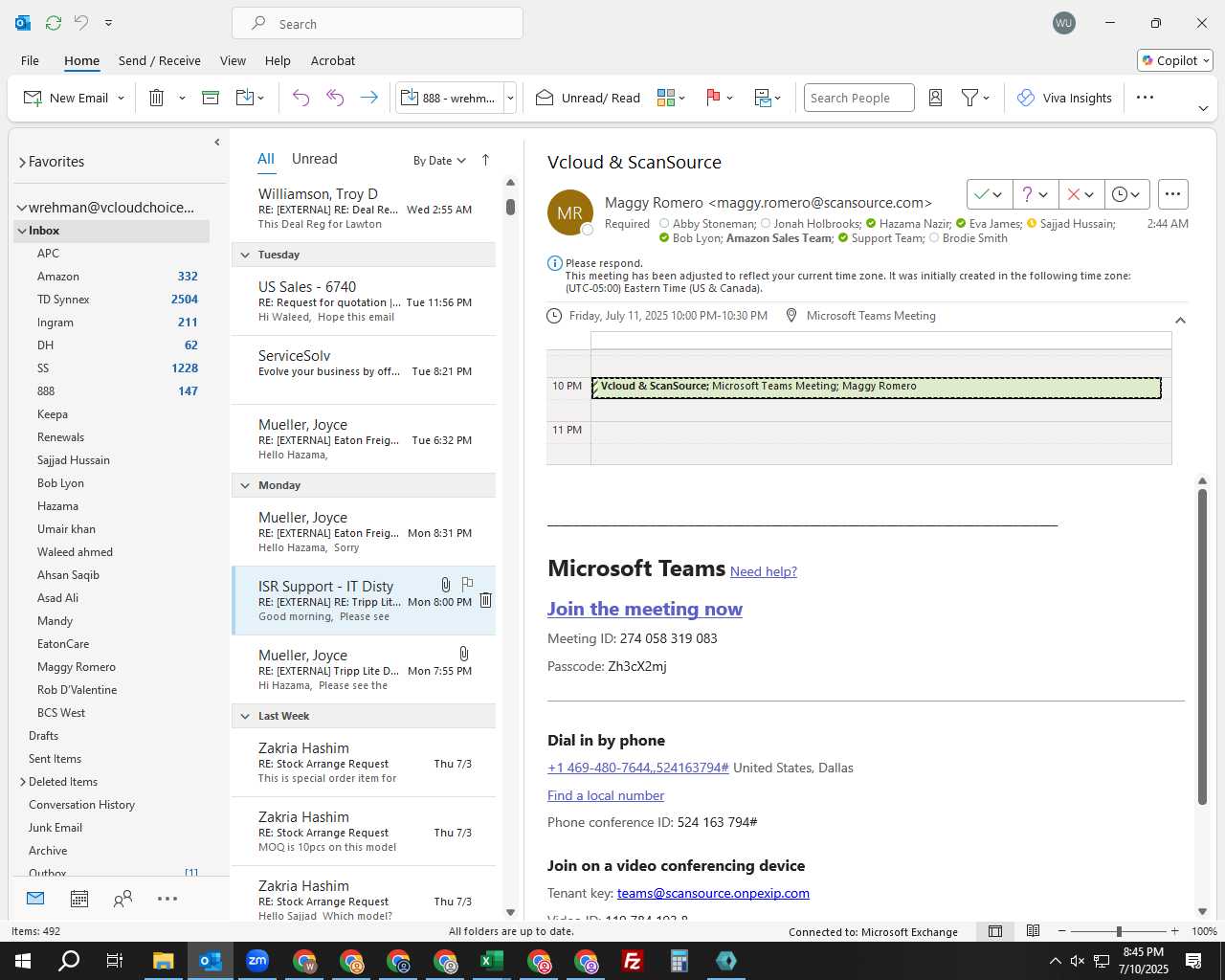The width and height of the screenshot is (1225, 980).
Task: Open the Categorize color squares icon
Action: [666, 98]
